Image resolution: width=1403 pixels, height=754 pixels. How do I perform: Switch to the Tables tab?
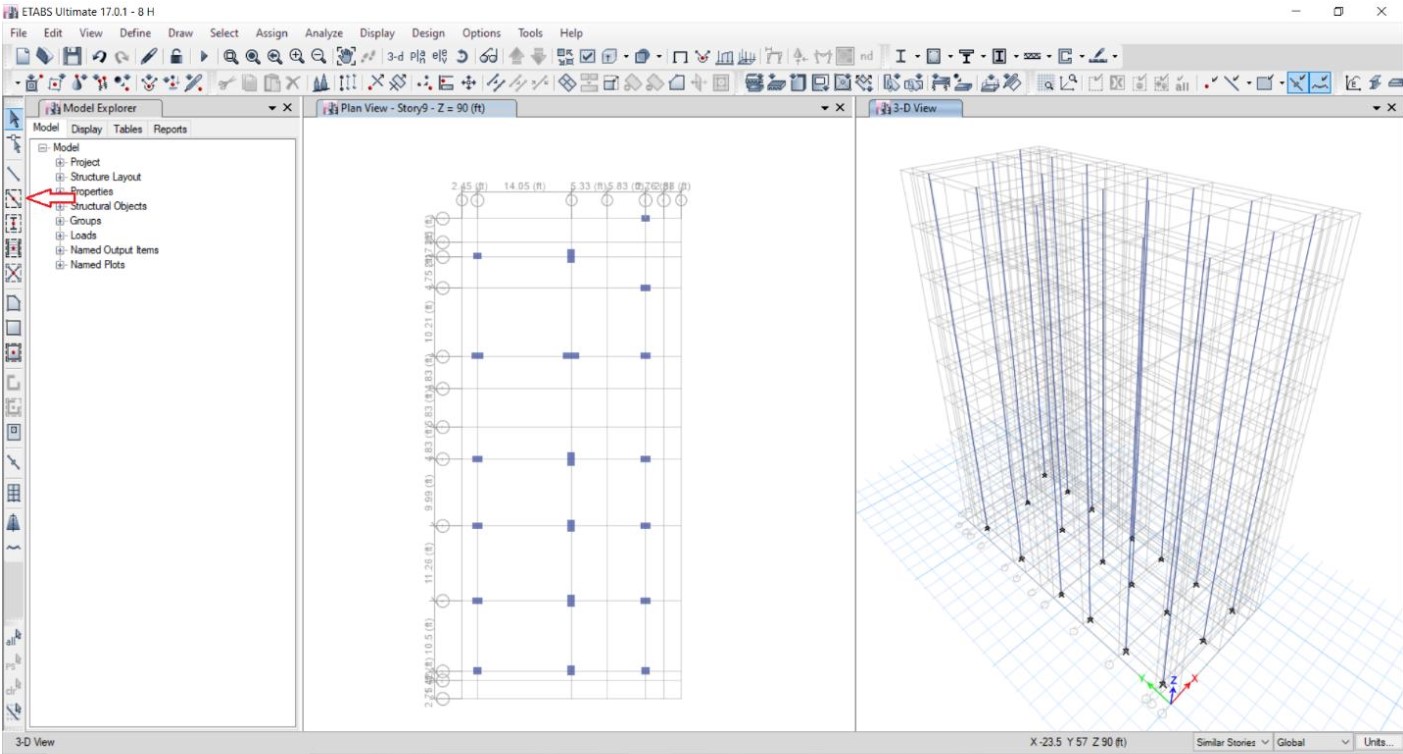pyautogui.click(x=127, y=129)
